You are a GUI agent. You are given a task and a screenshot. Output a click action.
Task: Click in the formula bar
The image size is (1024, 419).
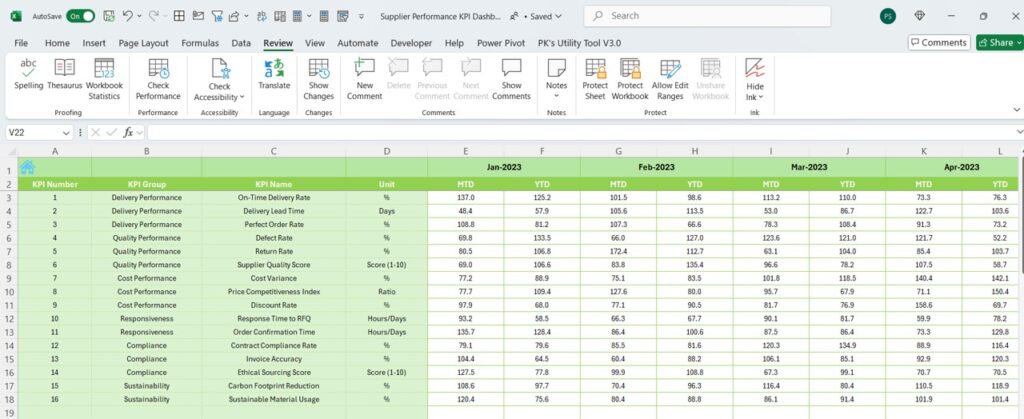(581, 132)
